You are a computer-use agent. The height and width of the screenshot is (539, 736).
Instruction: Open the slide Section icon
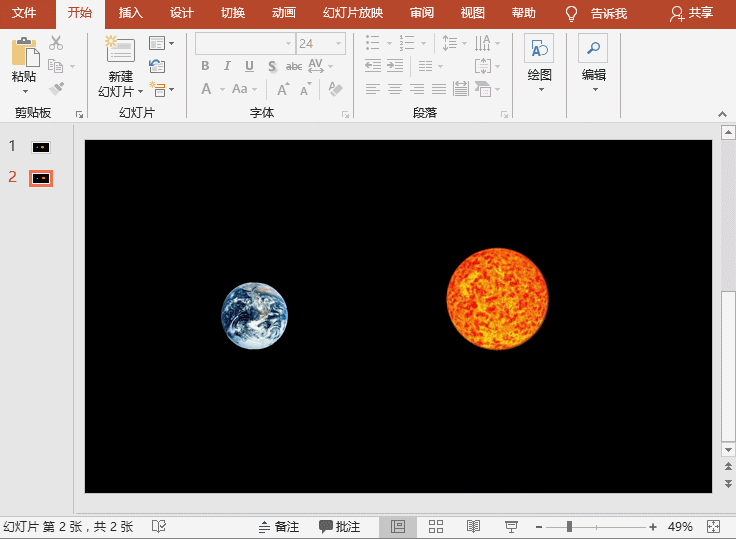click(157, 89)
